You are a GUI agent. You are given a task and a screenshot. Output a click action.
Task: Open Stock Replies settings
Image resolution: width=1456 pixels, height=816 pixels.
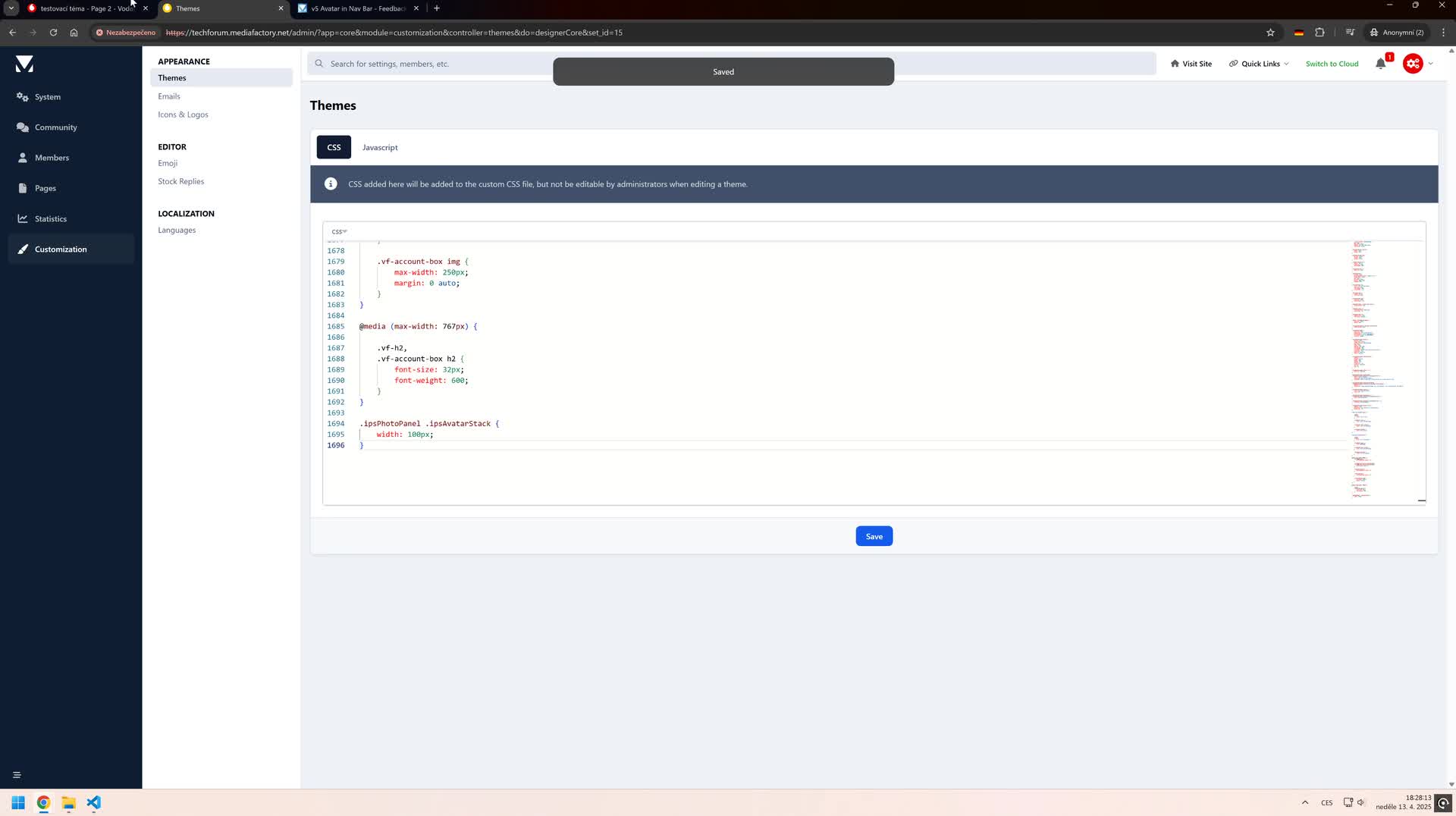(x=180, y=181)
